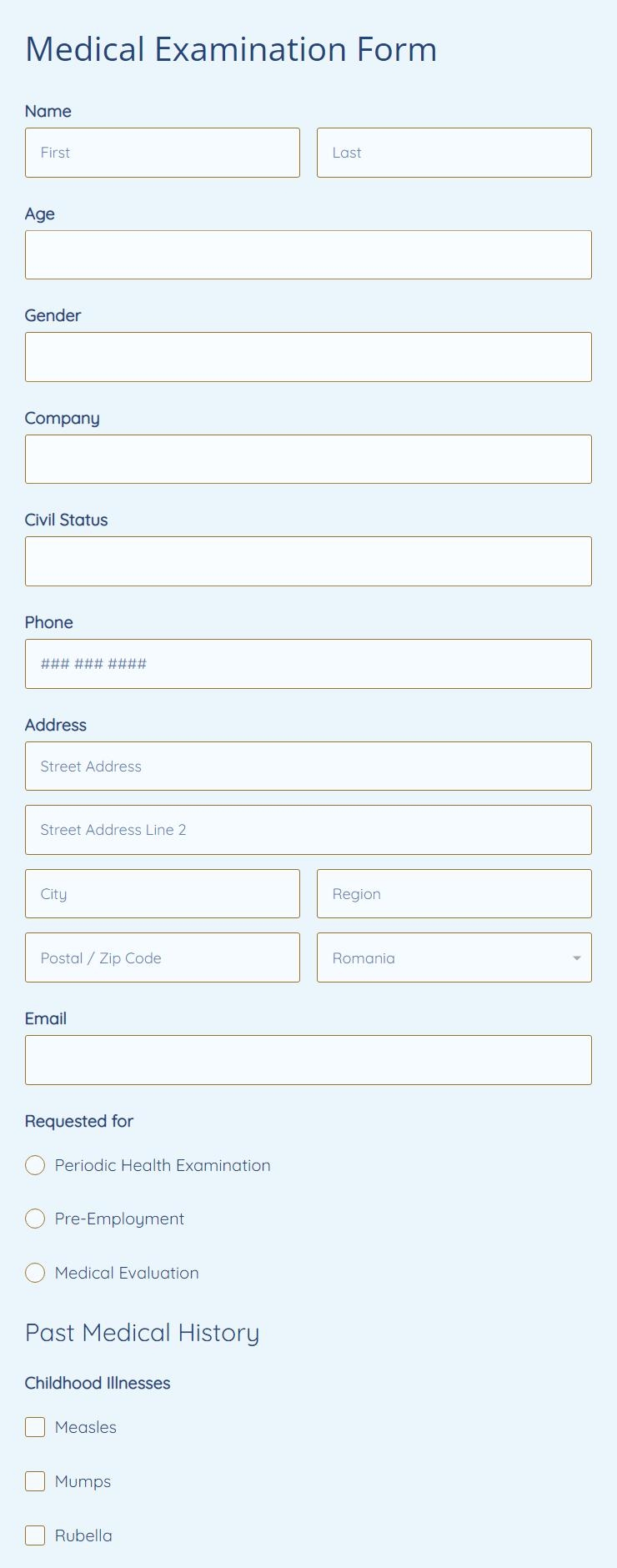Viewport: 617px width, 1568px height.
Task: Click into the Civil Status field
Action: pyautogui.click(x=308, y=560)
